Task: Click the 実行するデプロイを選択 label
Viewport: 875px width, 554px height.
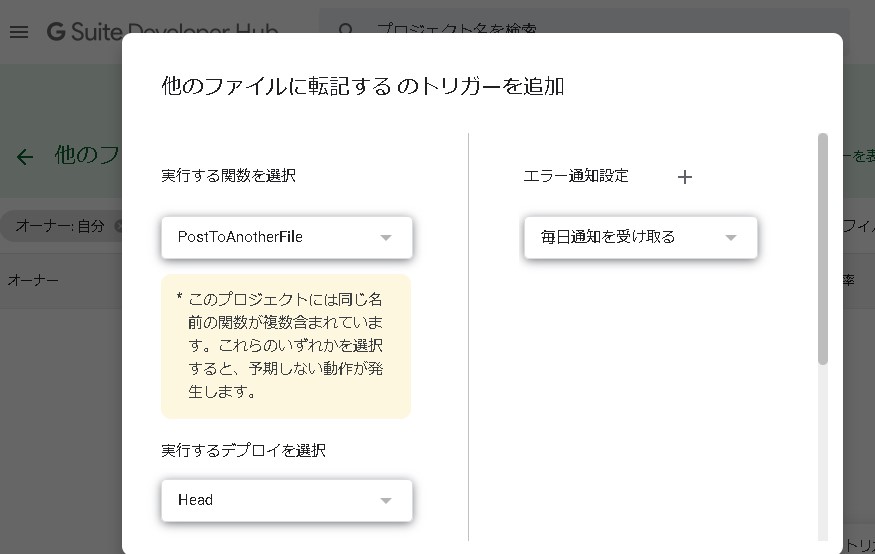Action: (243, 450)
